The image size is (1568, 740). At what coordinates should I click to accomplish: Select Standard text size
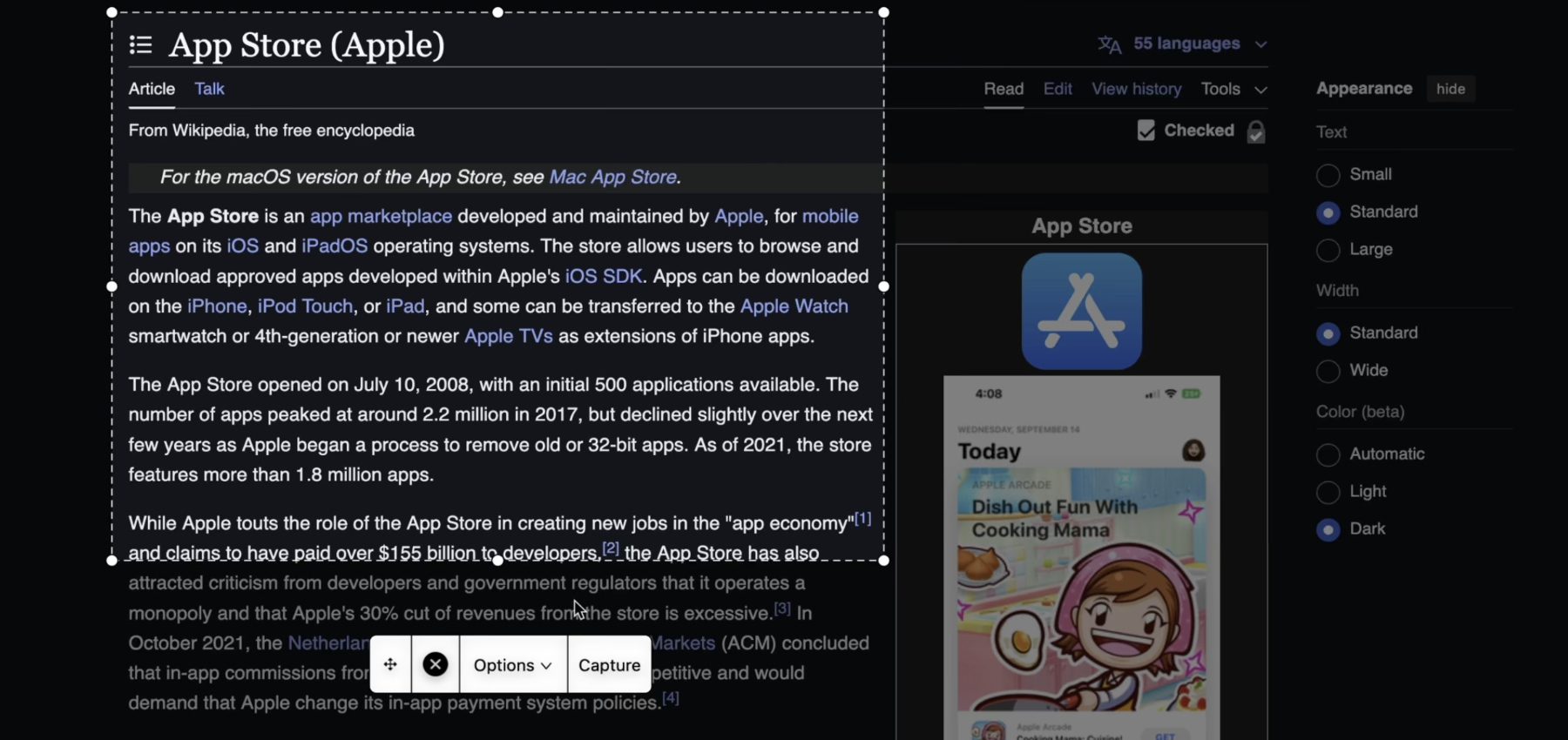coord(1328,212)
